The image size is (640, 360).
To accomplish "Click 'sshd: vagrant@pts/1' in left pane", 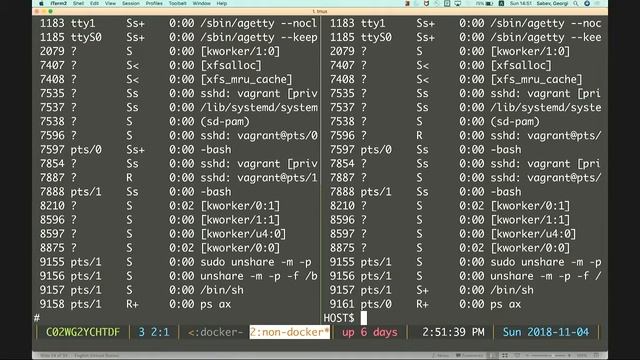I will pyautogui.click(x=259, y=178).
